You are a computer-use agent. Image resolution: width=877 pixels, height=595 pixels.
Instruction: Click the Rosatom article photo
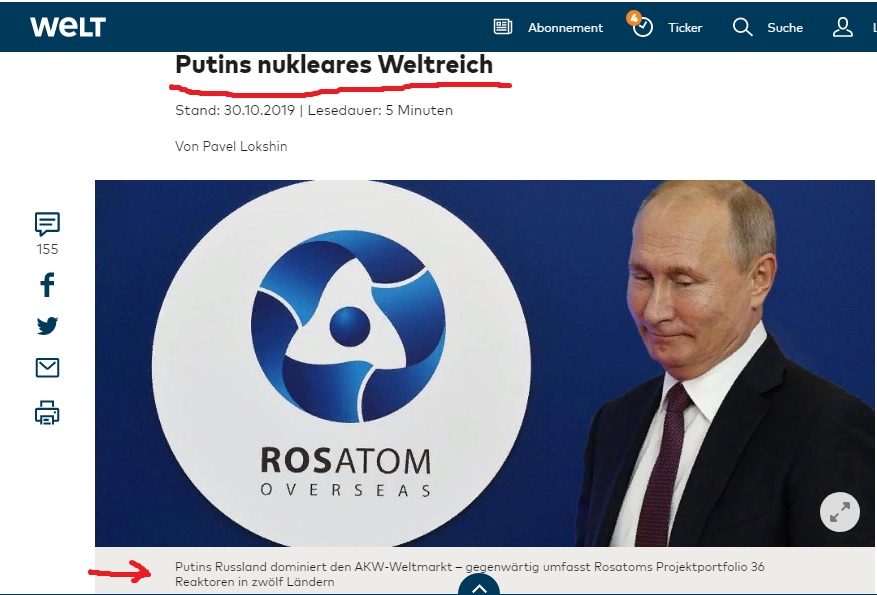484,363
